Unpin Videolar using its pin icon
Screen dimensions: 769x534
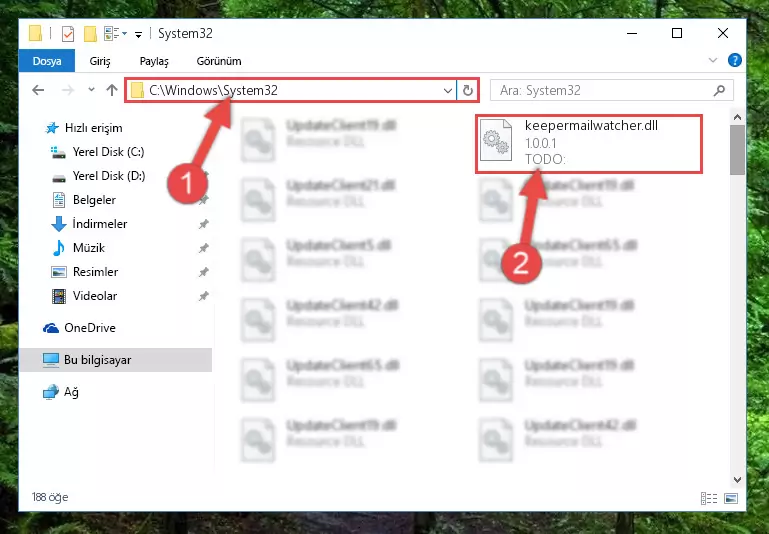(x=204, y=296)
